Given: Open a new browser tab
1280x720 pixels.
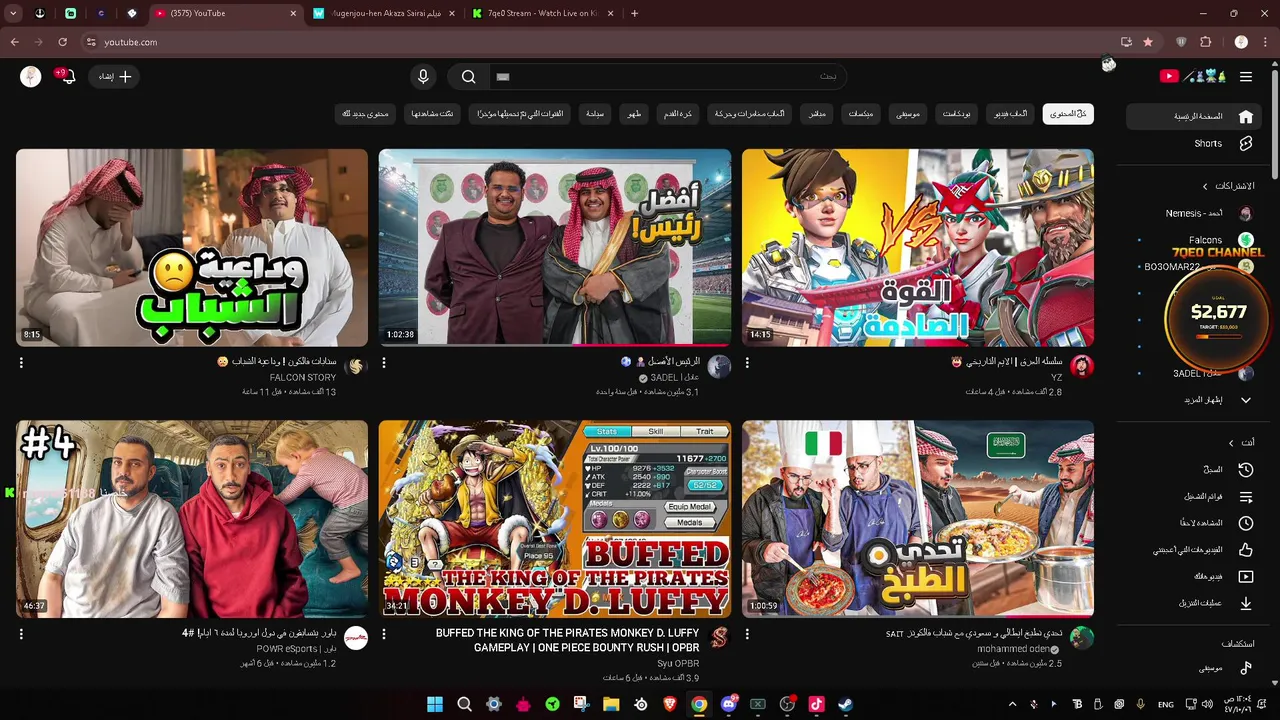Looking at the screenshot, I should click(x=634, y=13).
